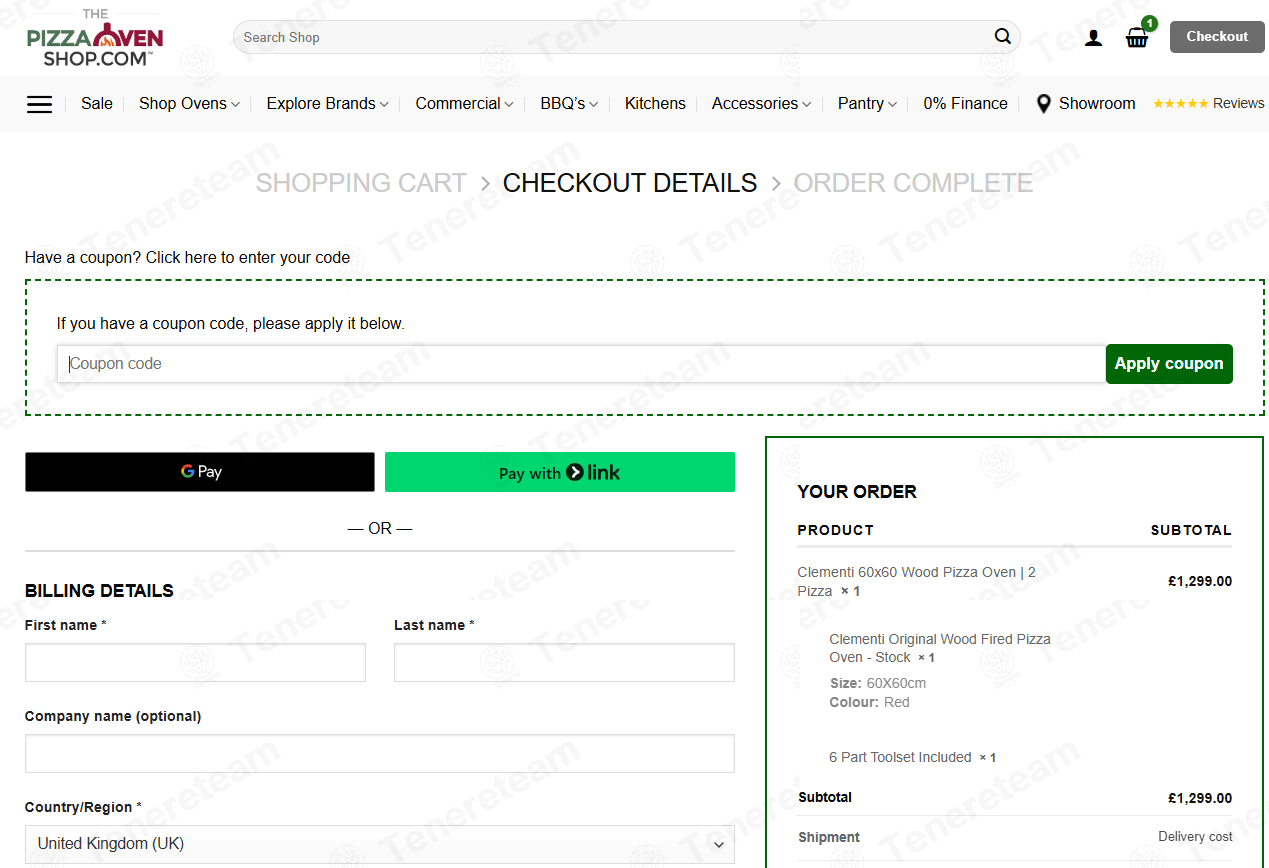Click 'Click here to enter your code' link

248,258
